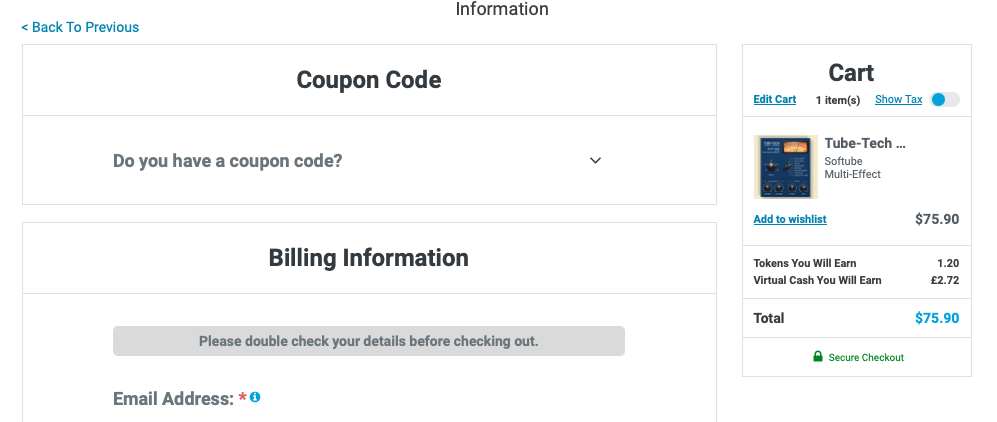Click the Secure Checkout text
Screen dimensions: 997x422
point(866,358)
